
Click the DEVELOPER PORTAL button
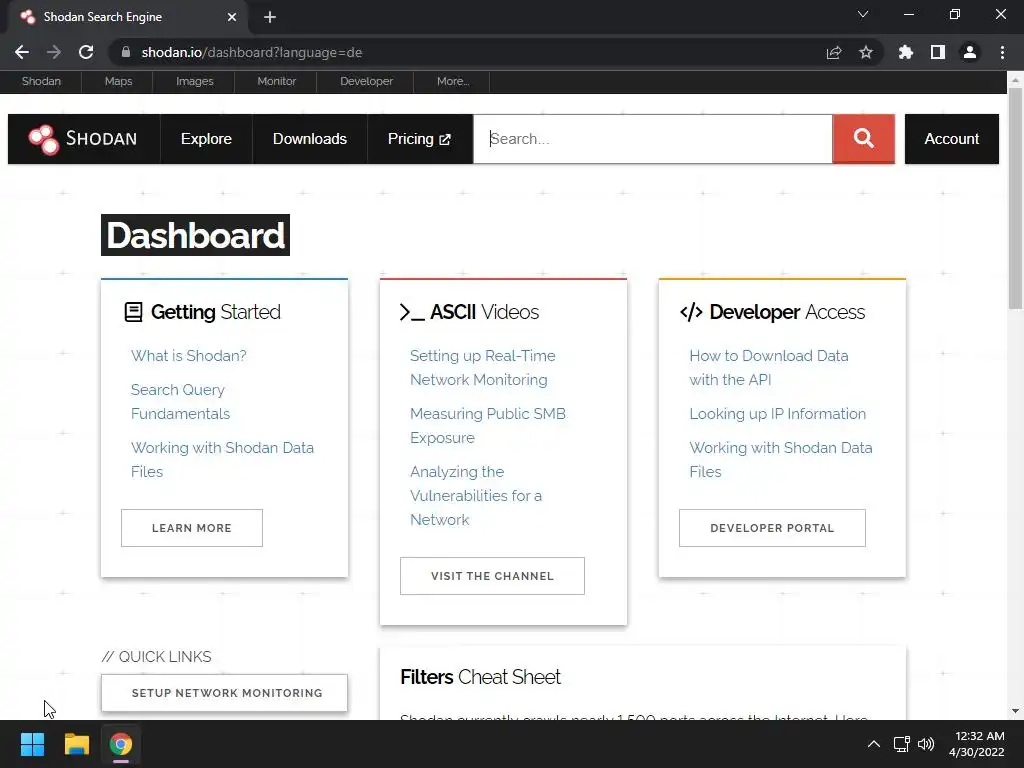(773, 528)
